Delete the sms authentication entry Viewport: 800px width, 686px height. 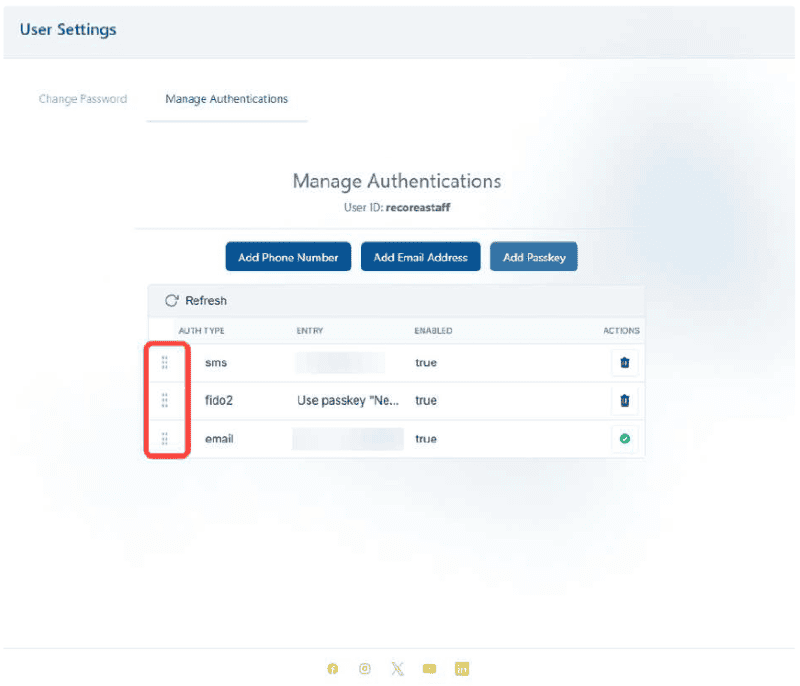coord(624,363)
